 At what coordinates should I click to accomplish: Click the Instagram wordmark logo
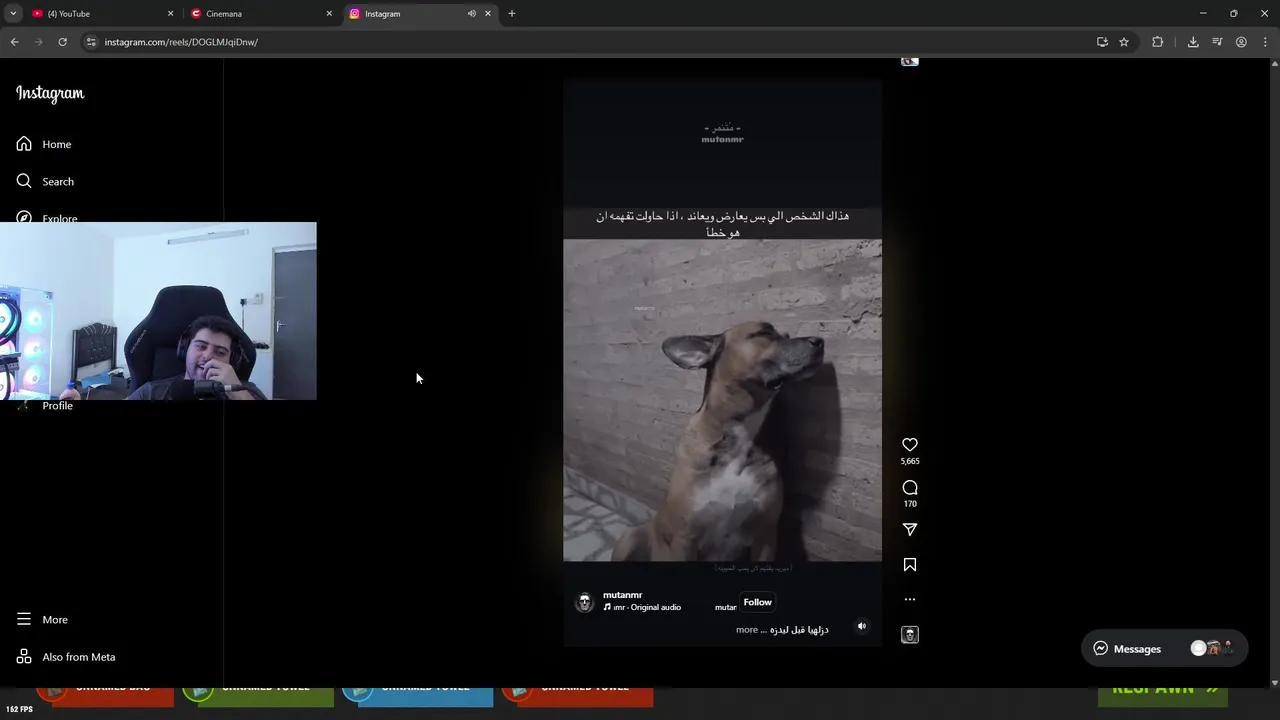pyautogui.click(x=50, y=93)
